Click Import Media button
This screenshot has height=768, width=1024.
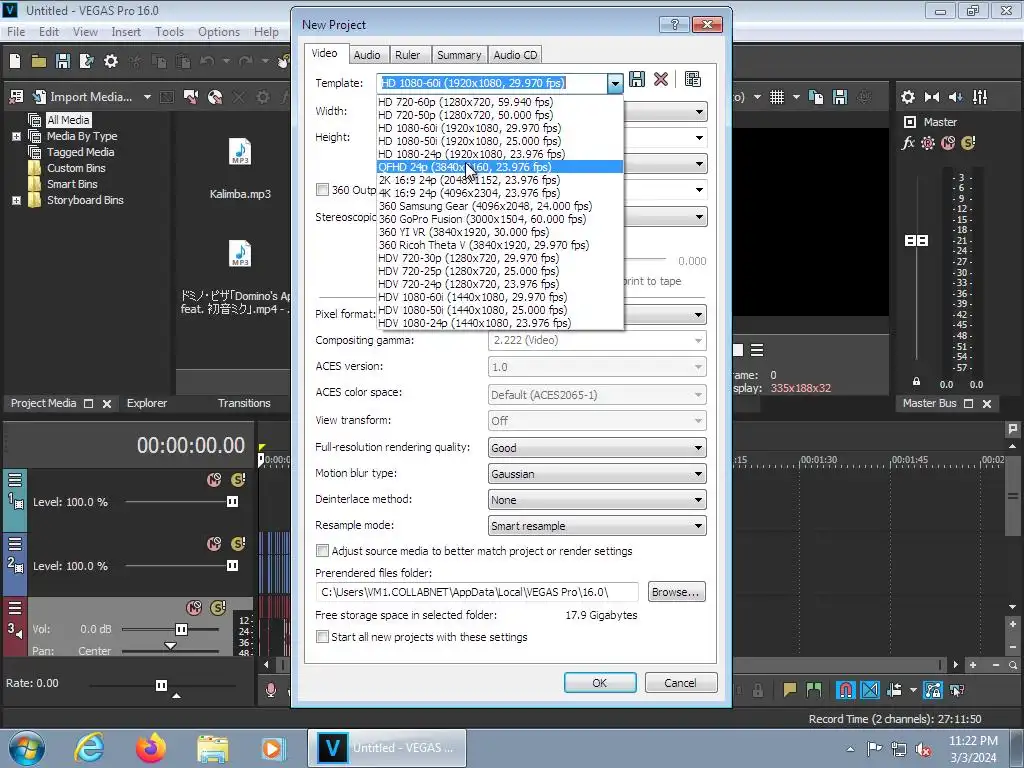(x=83, y=97)
